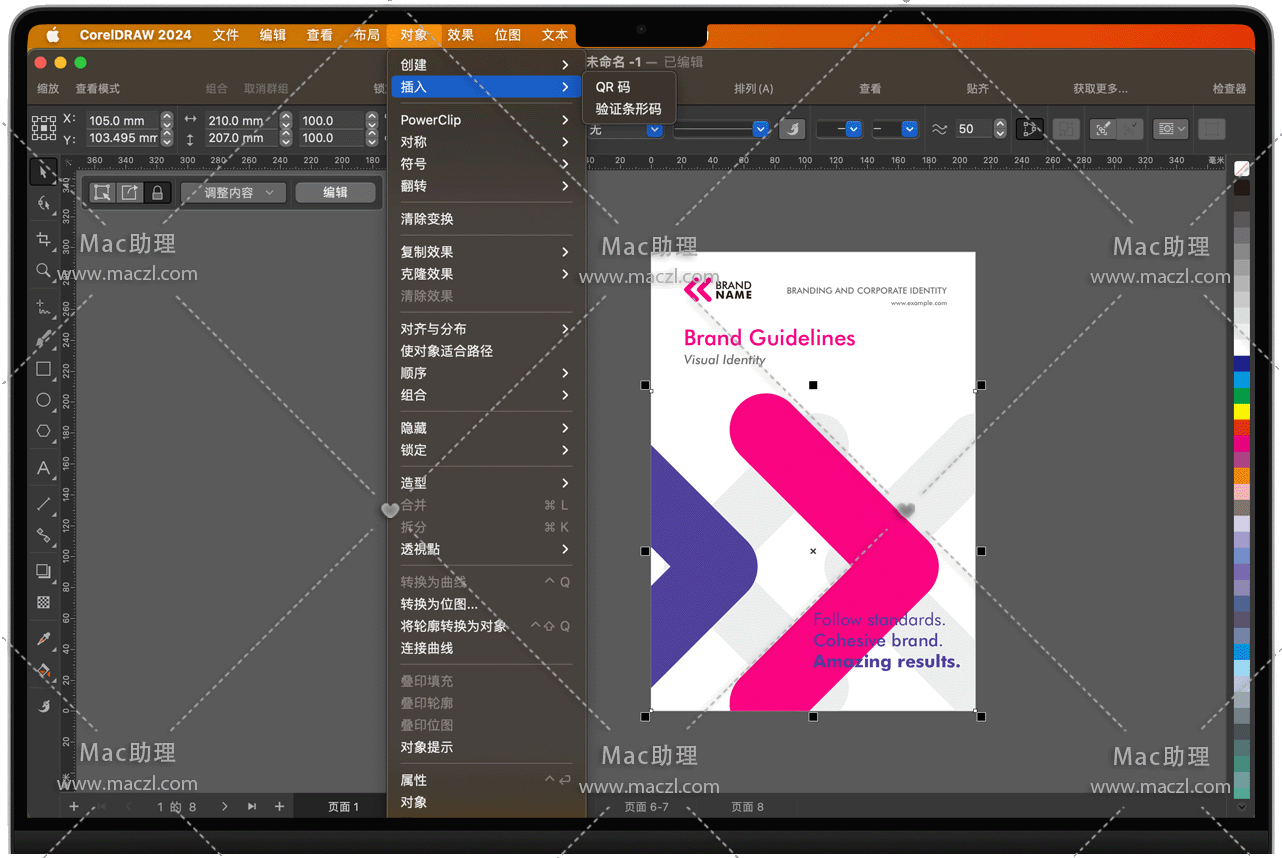This screenshot has width=1282, height=858.
Task: Toggle the wrap text button in property bar
Action: 1168,129
